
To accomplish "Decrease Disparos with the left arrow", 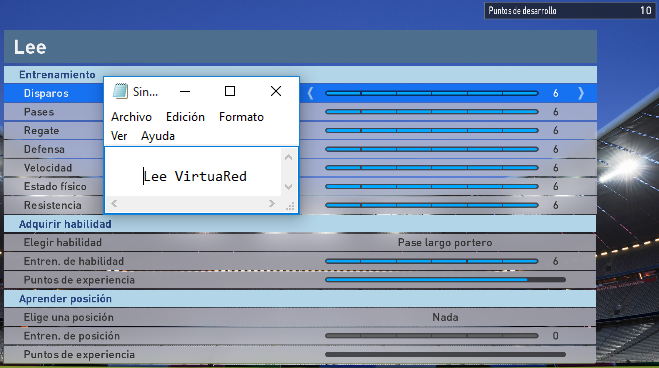I will tap(311, 93).
